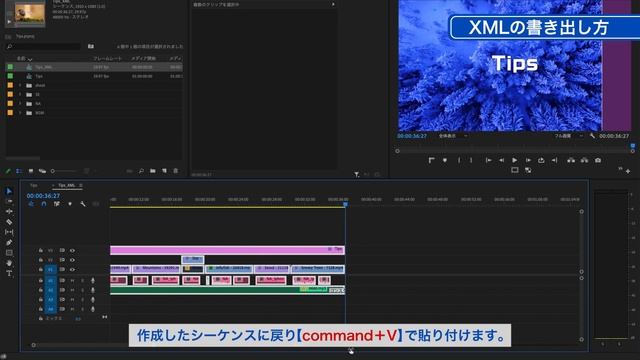
Task: Toggle V2 track output eye
Action: 72,260
